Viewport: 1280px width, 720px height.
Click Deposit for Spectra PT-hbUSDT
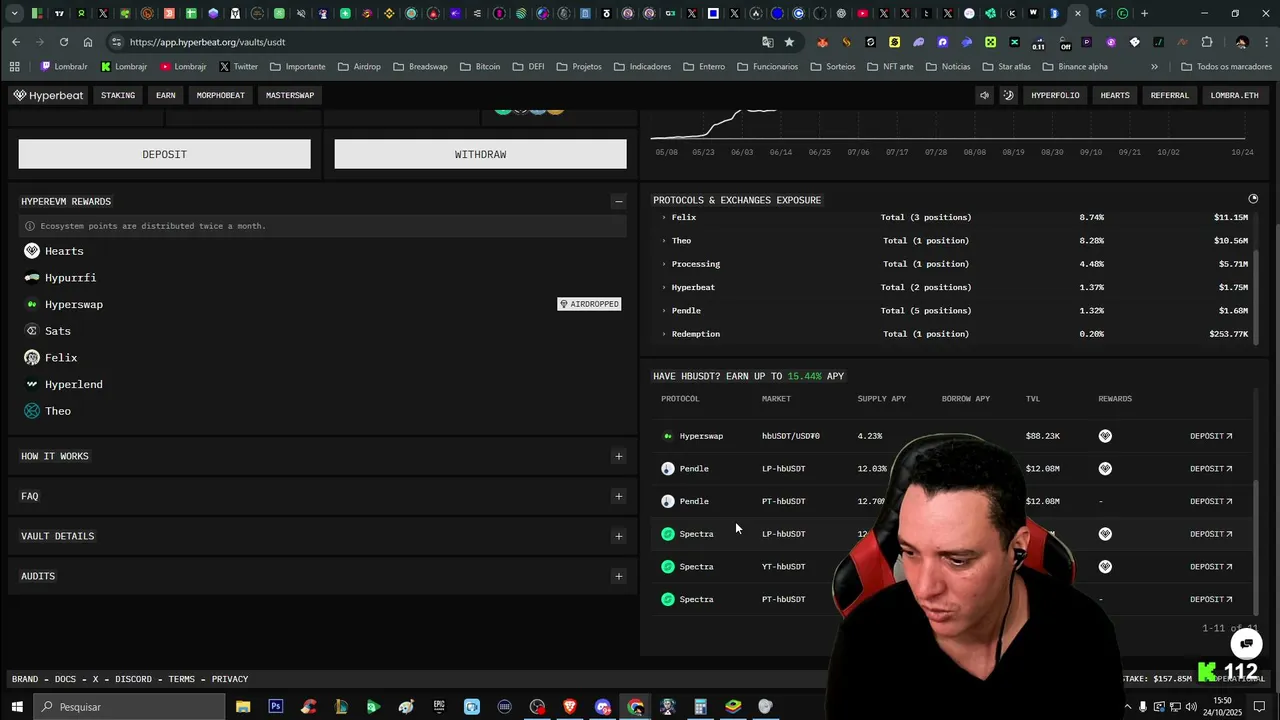[x=1211, y=599]
